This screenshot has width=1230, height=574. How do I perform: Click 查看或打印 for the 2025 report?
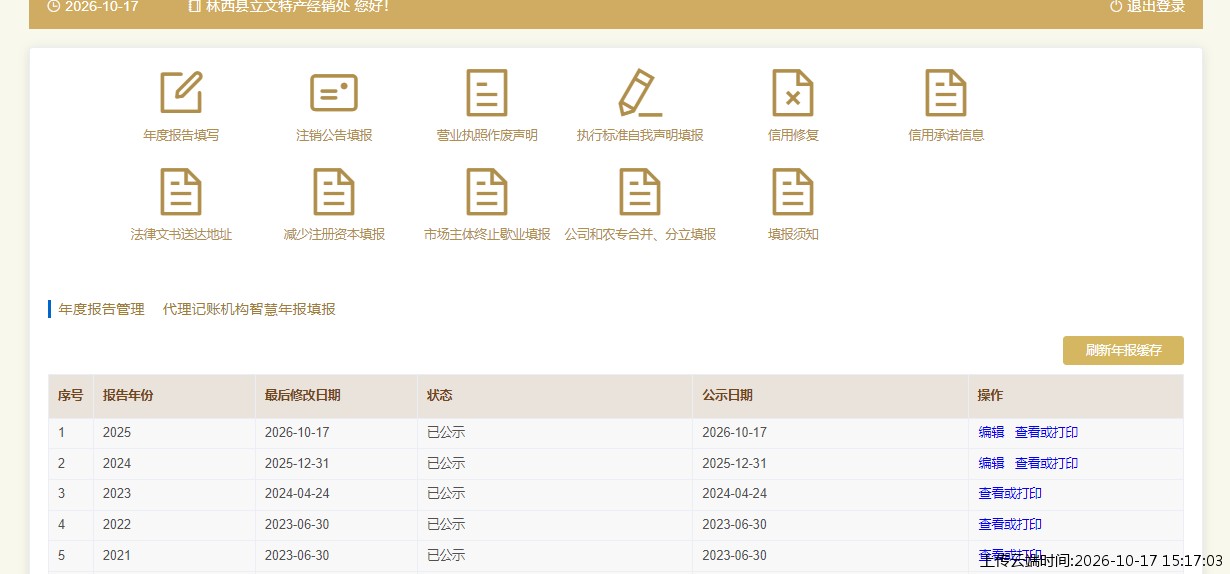1046,433
